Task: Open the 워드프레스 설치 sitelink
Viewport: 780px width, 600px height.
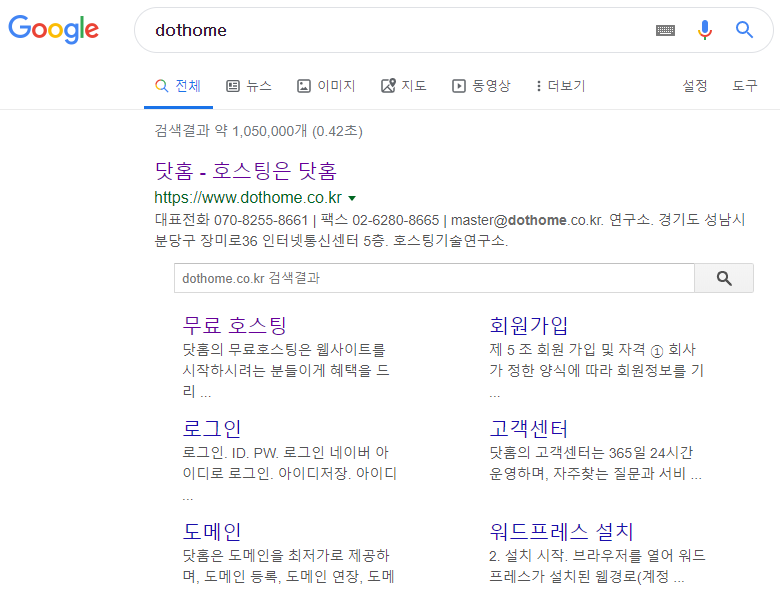Action: click(x=562, y=531)
